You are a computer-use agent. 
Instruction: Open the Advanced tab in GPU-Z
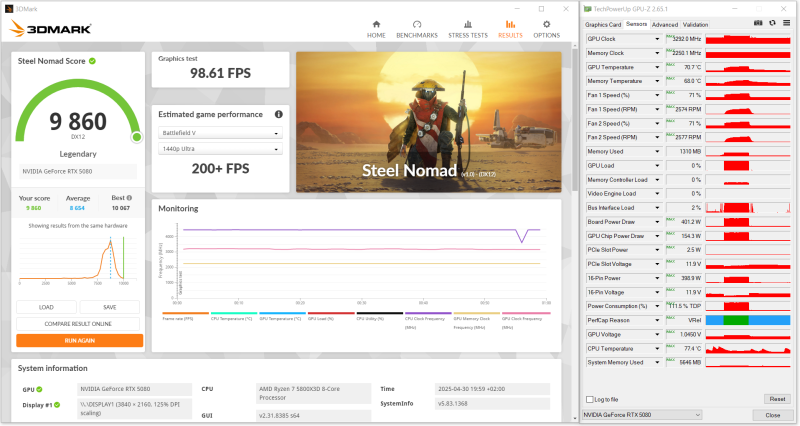665,24
